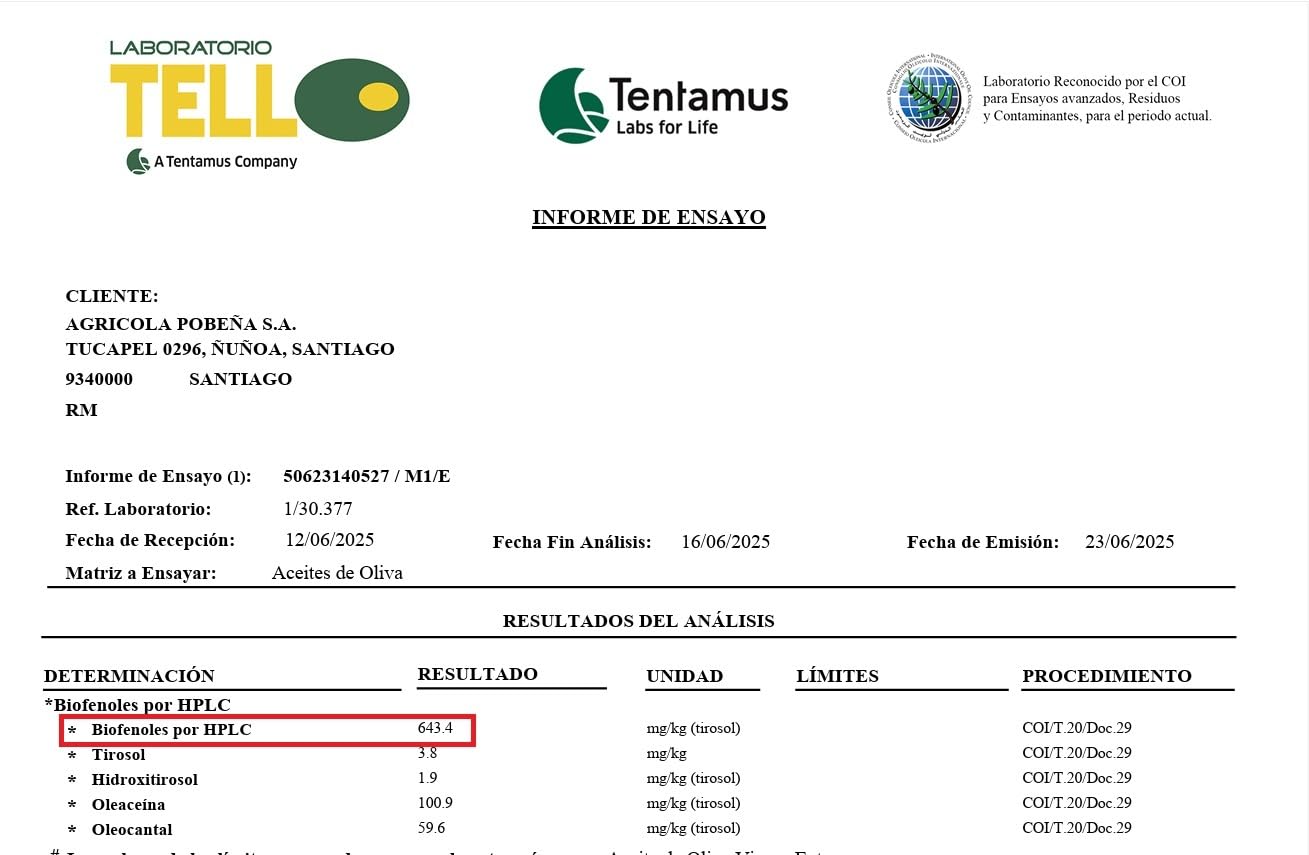Viewport: 1309px width, 855px height.
Task: Click the Tentamus Labs for Life logo
Action: tap(663, 105)
